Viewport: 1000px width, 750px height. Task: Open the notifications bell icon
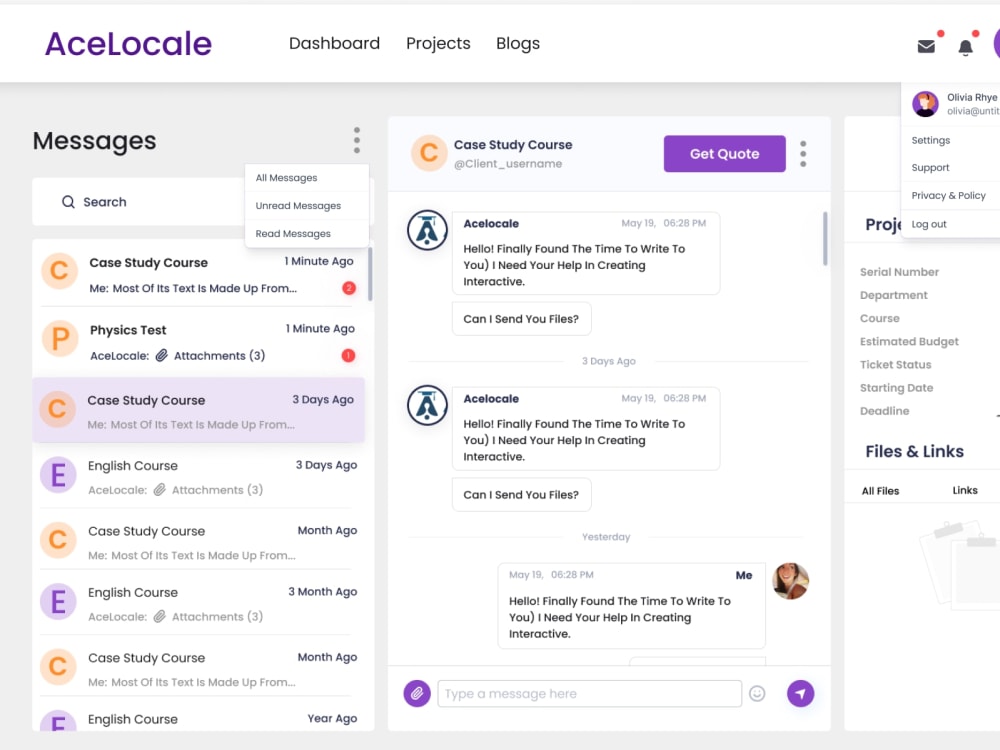point(966,47)
